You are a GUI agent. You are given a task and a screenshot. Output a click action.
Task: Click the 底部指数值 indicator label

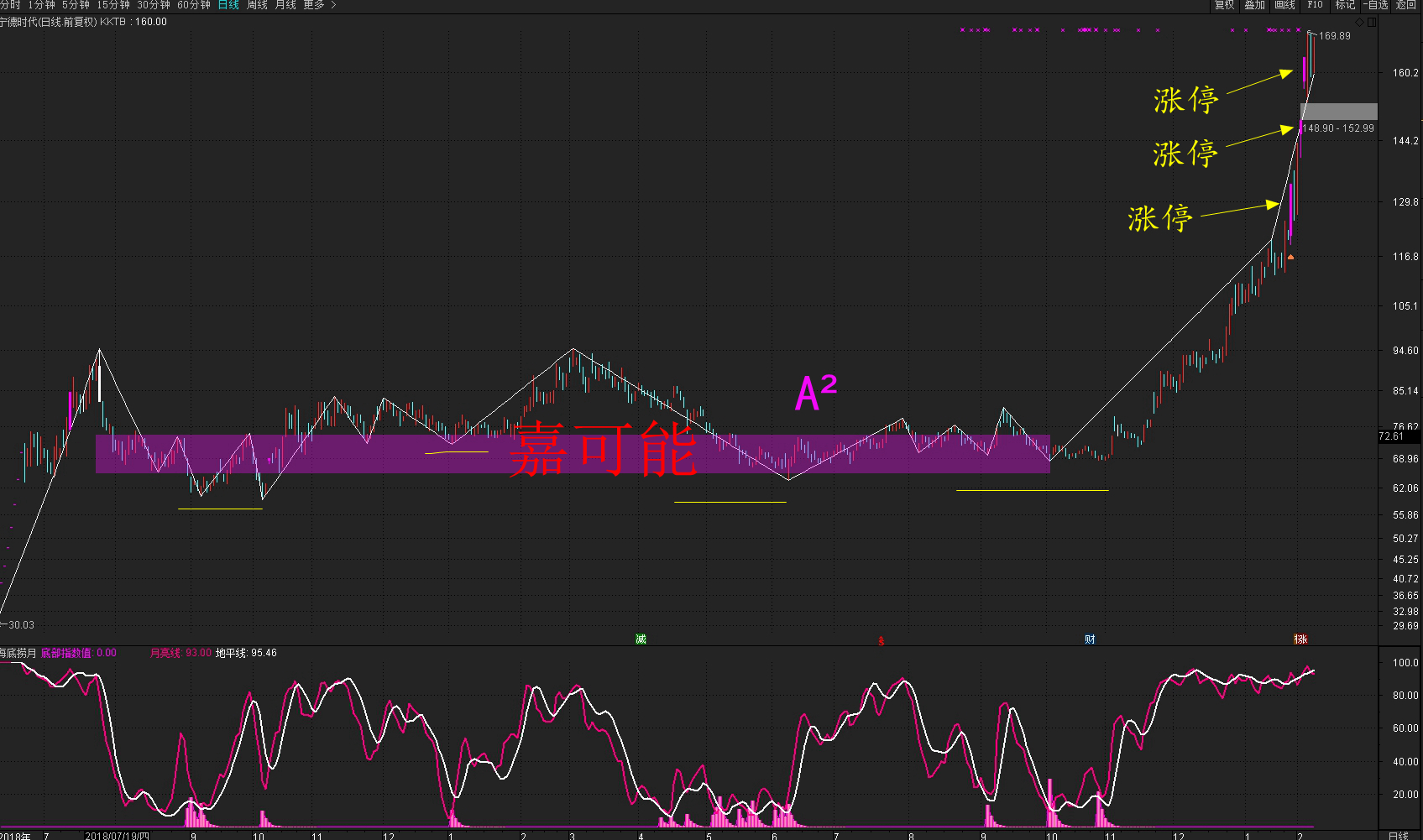pyautogui.click(x=66, y=653)
